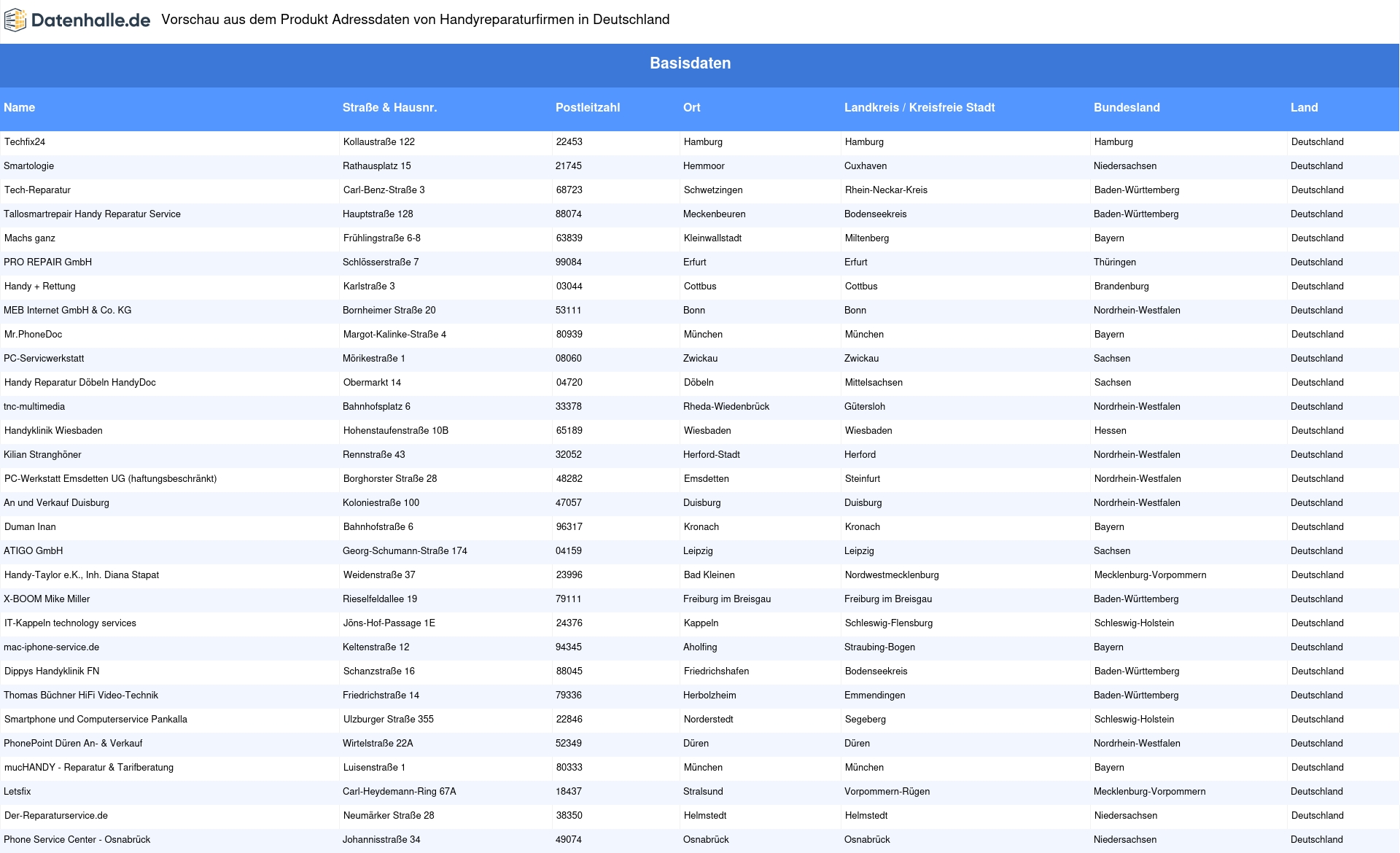The height and width of the screenshot is (853, 1400).
Task: Click the Basisdaten section header
Action: click(691, 63)
